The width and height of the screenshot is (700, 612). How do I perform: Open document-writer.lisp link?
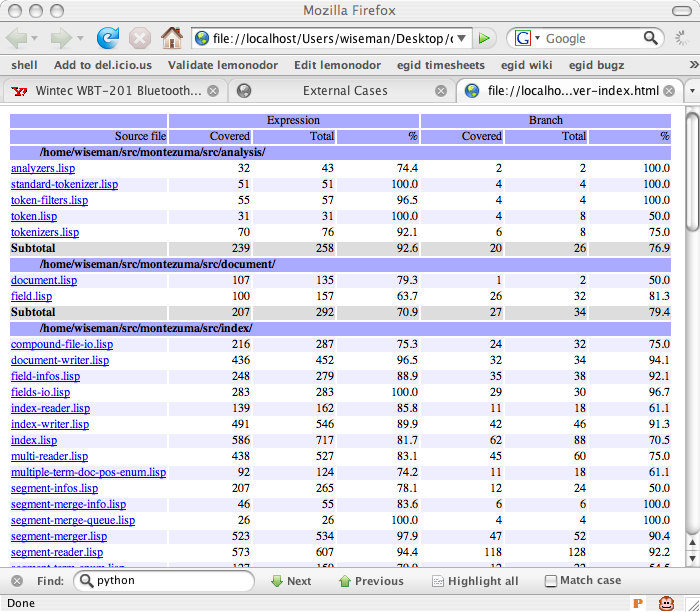60,361
